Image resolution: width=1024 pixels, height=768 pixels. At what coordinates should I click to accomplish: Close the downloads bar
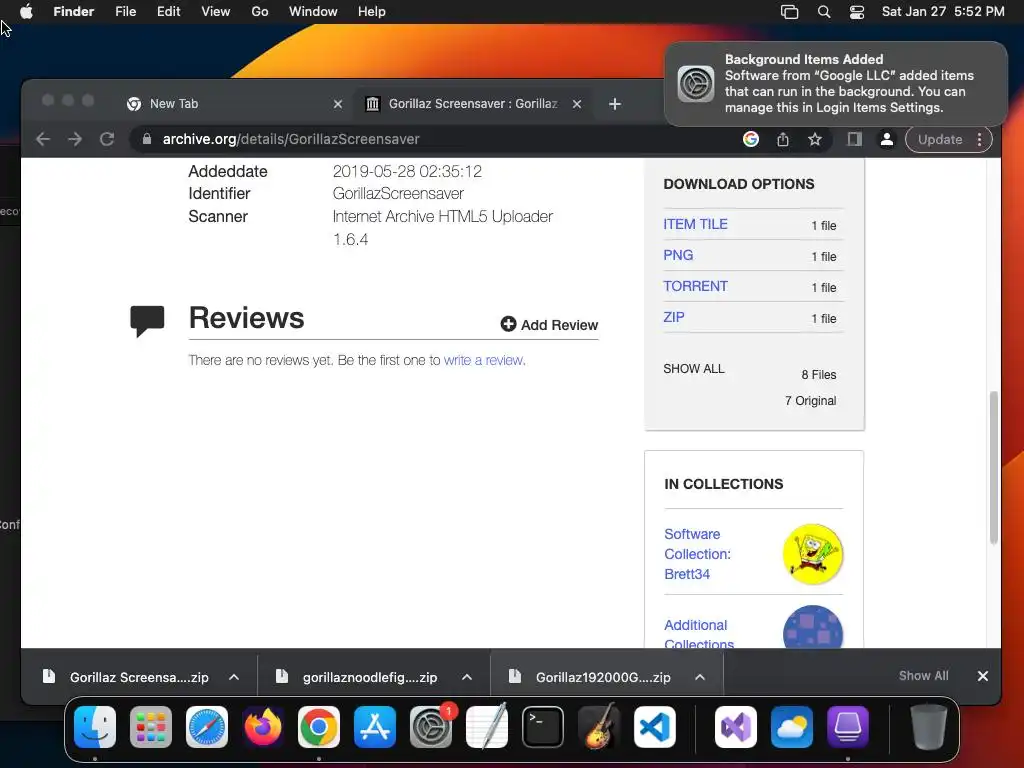tap(983, 676)
